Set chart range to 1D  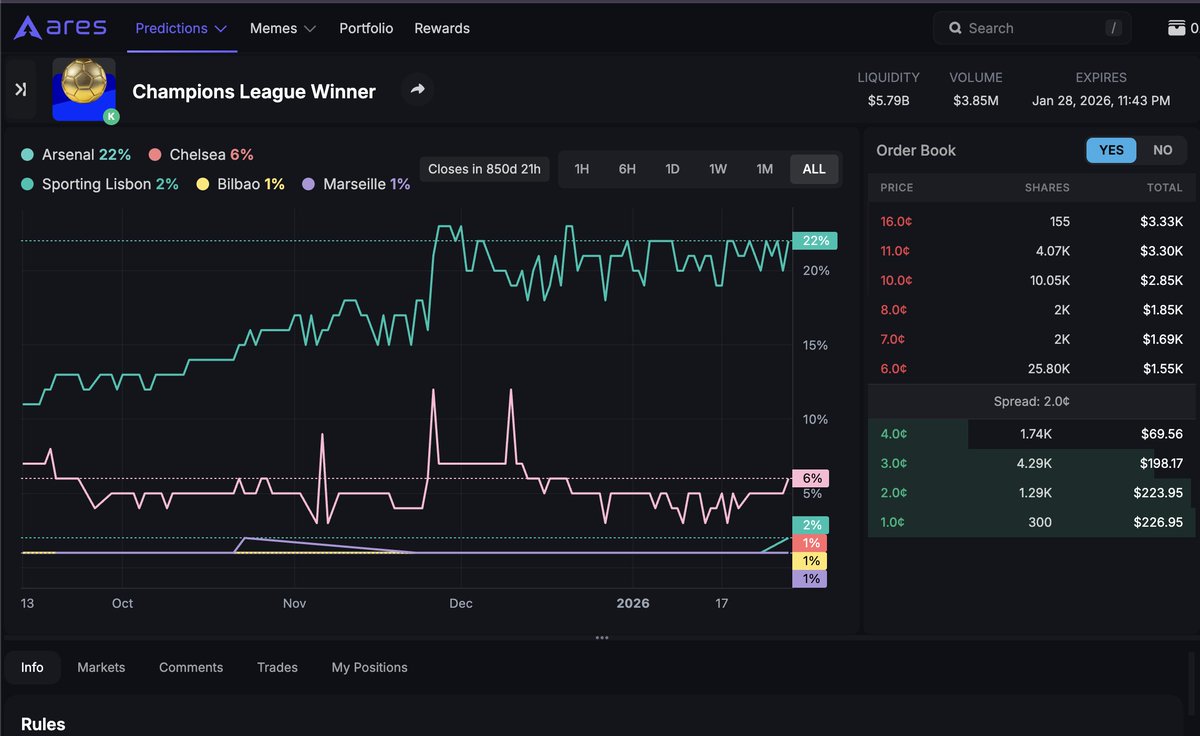point(672,169)
